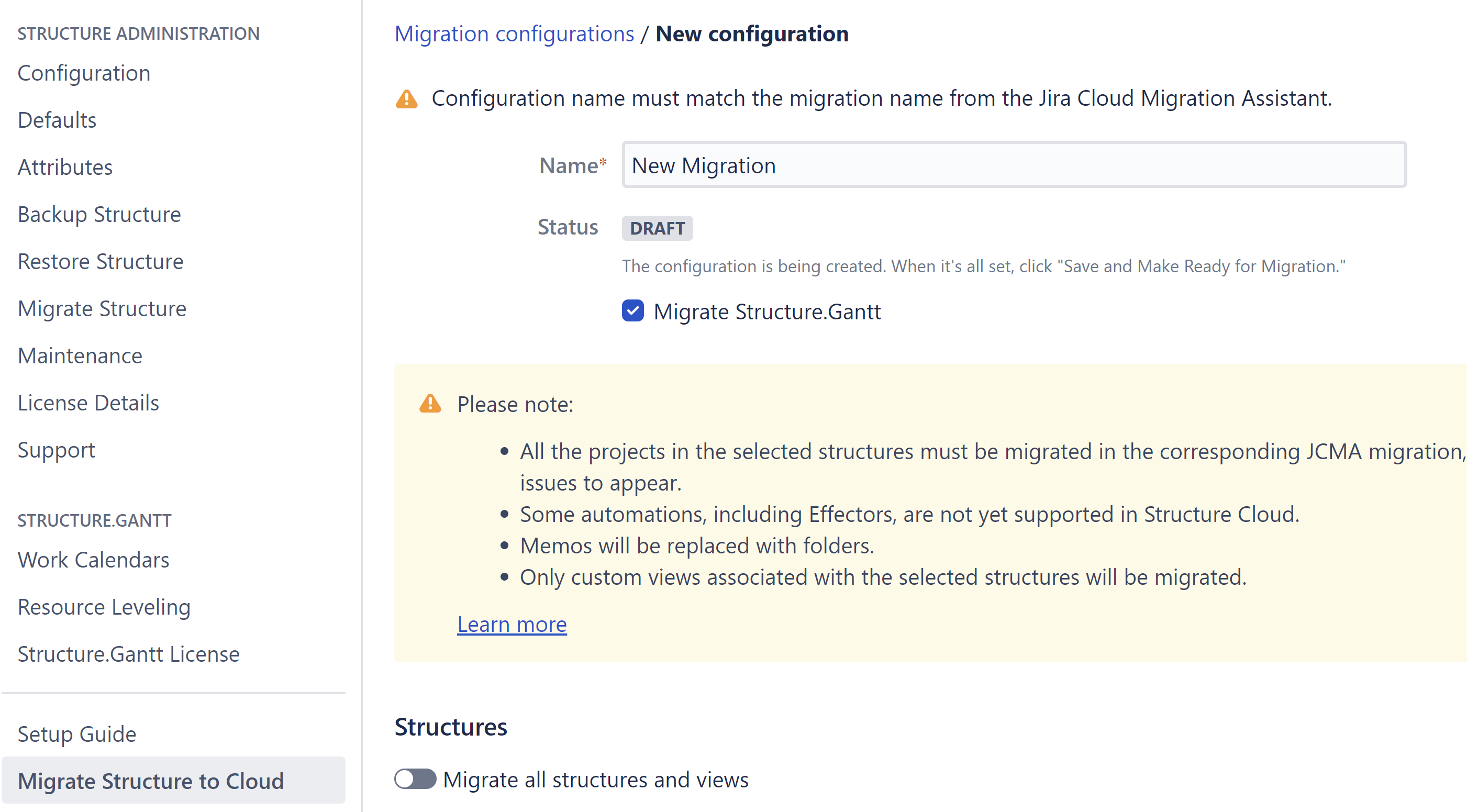
Task: Open Restore Structure page
Action: click(100, 261)
